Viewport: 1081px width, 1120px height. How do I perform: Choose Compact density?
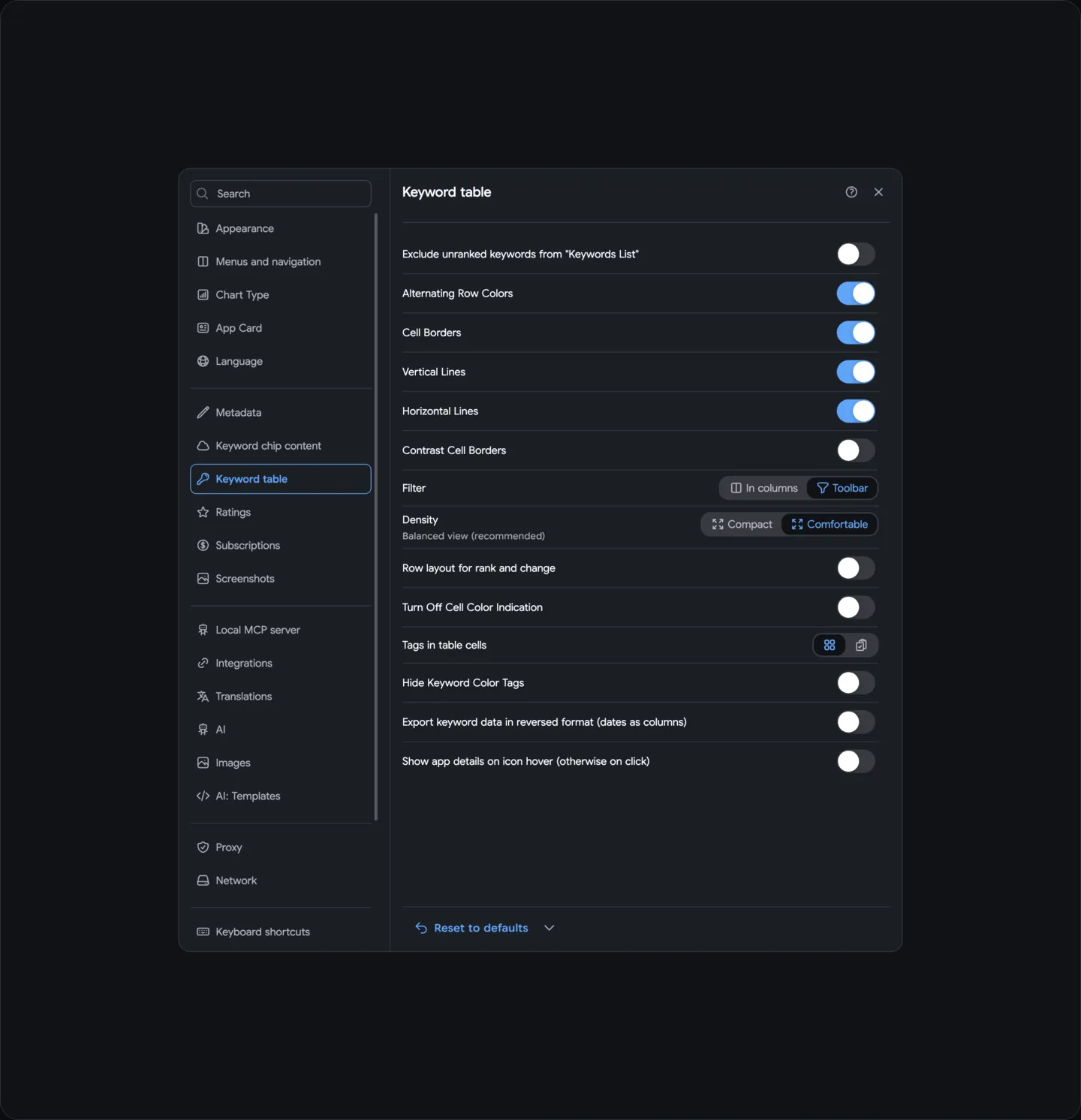point(742,524)
